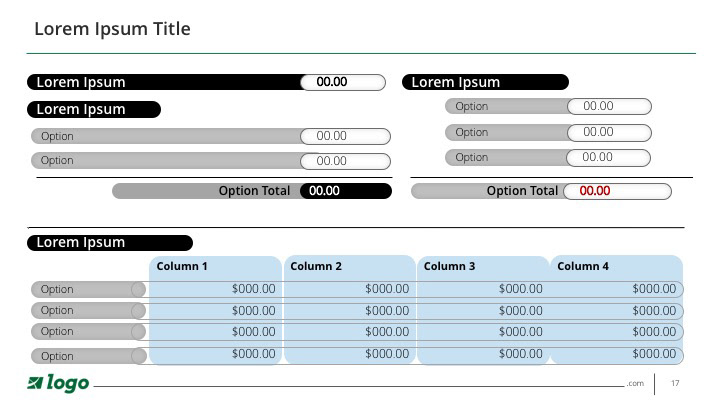Click the green logo in the footer
720x405 pixels.
point(58,383)
